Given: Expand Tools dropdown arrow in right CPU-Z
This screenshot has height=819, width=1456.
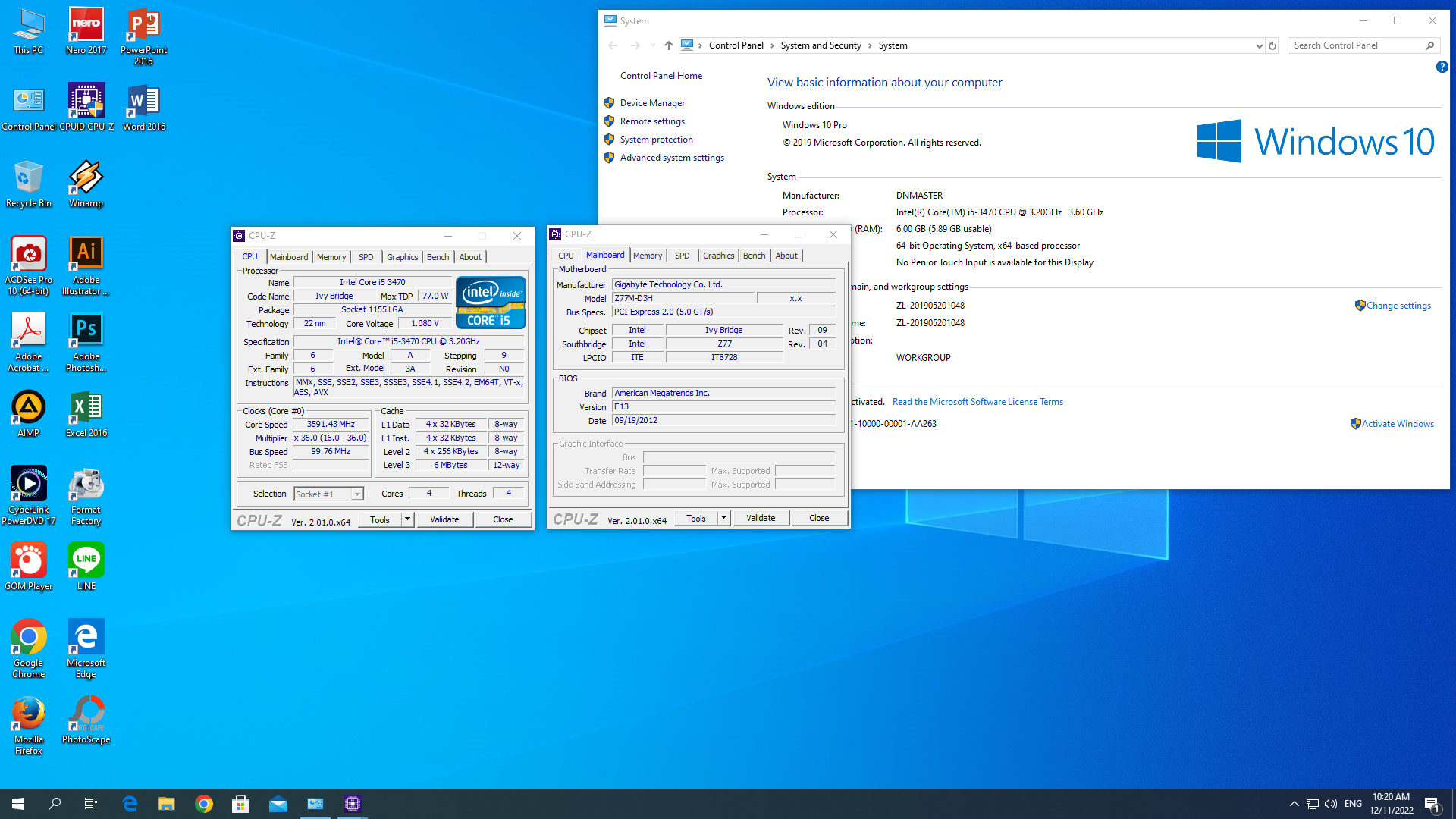Looking at the screenshot, I should click(x=723, y=518).
